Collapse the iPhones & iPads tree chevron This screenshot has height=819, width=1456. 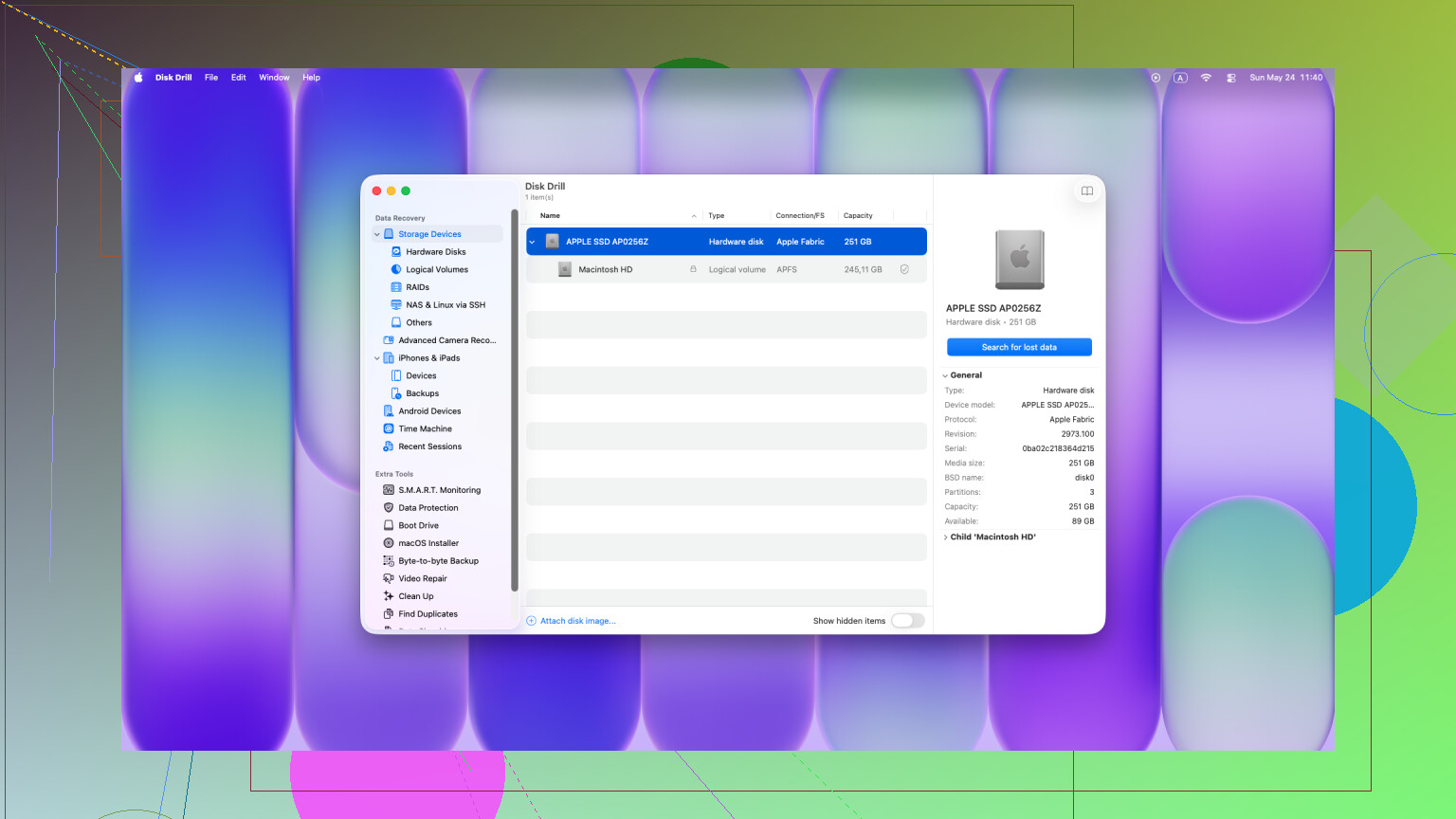click(377, 358)
